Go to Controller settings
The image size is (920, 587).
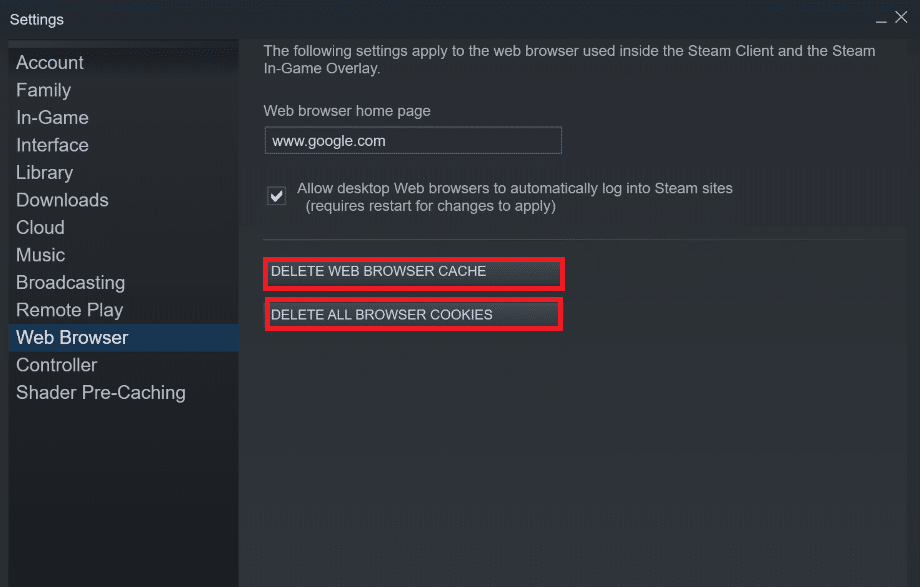(56, 365)
